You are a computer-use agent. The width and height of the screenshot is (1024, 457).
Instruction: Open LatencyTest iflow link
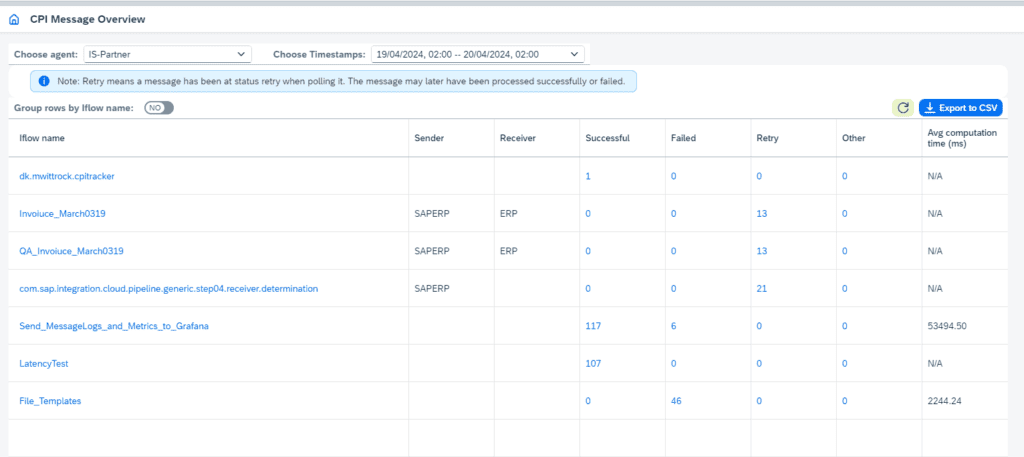coord(44,364)
